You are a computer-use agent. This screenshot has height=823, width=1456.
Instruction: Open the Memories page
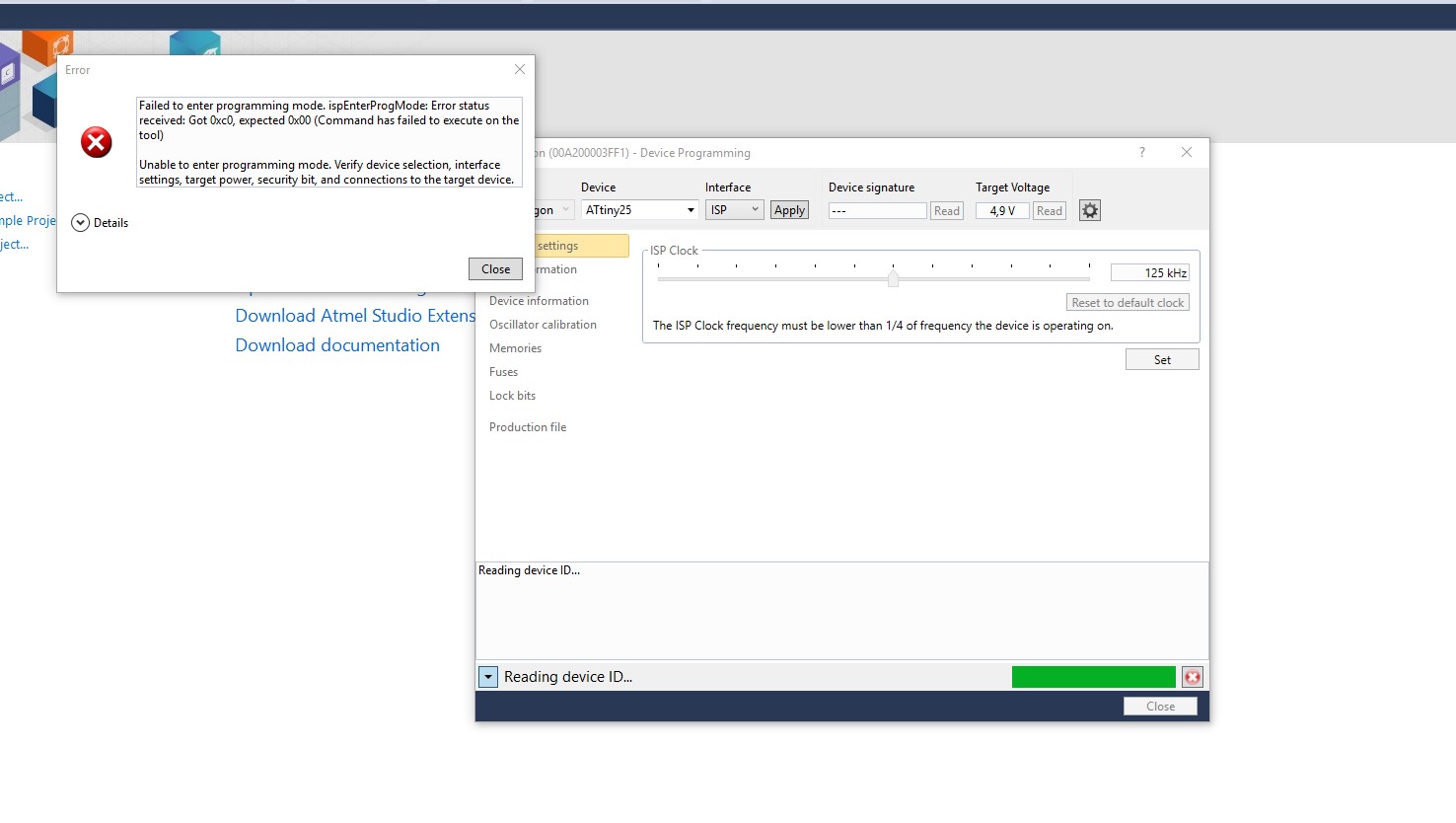tap(515, 348)
